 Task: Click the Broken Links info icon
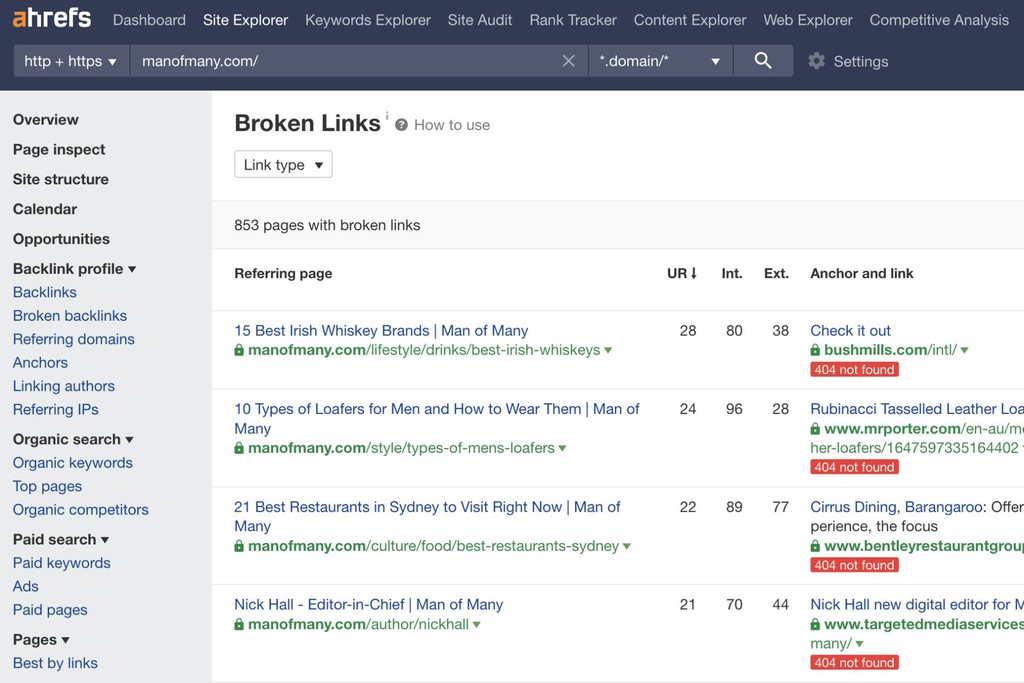coord(387,116)
